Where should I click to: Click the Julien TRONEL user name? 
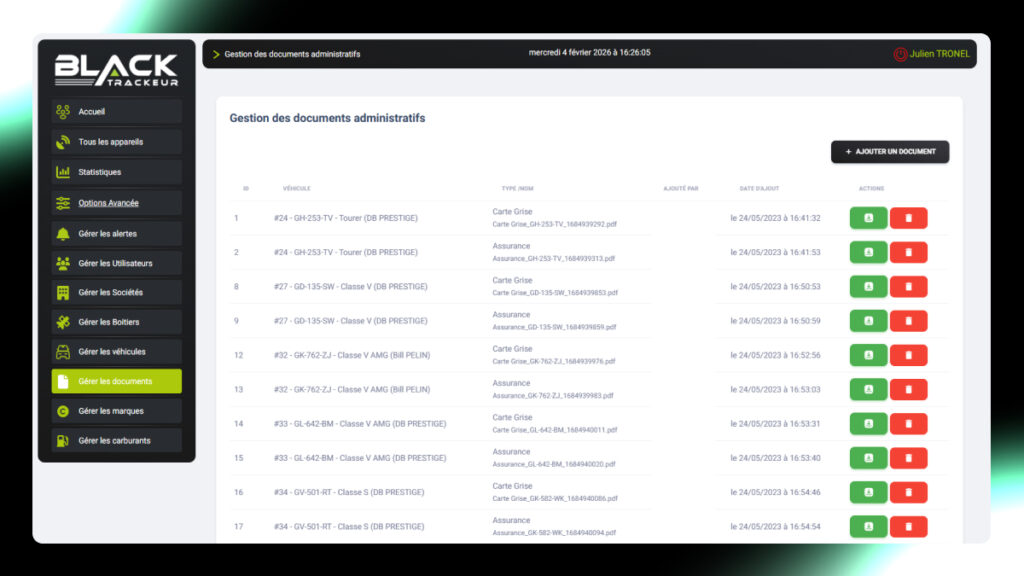pyautogui.click(x=939, y=54)
